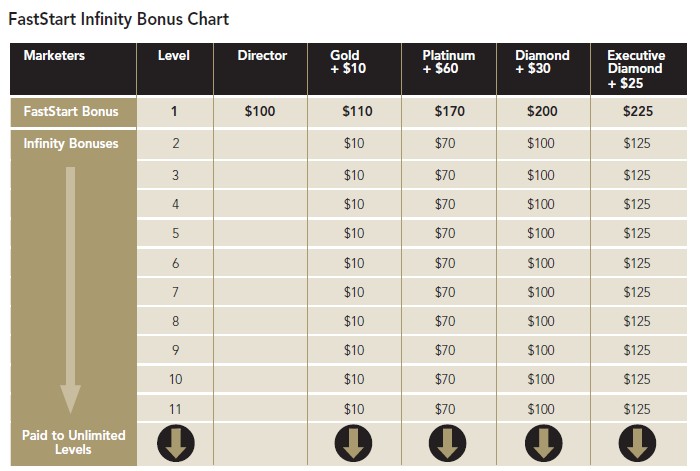Click level 11 number in Level column
Image resolution: width=700 pixels, height=471 pixels.
[175, 409]
